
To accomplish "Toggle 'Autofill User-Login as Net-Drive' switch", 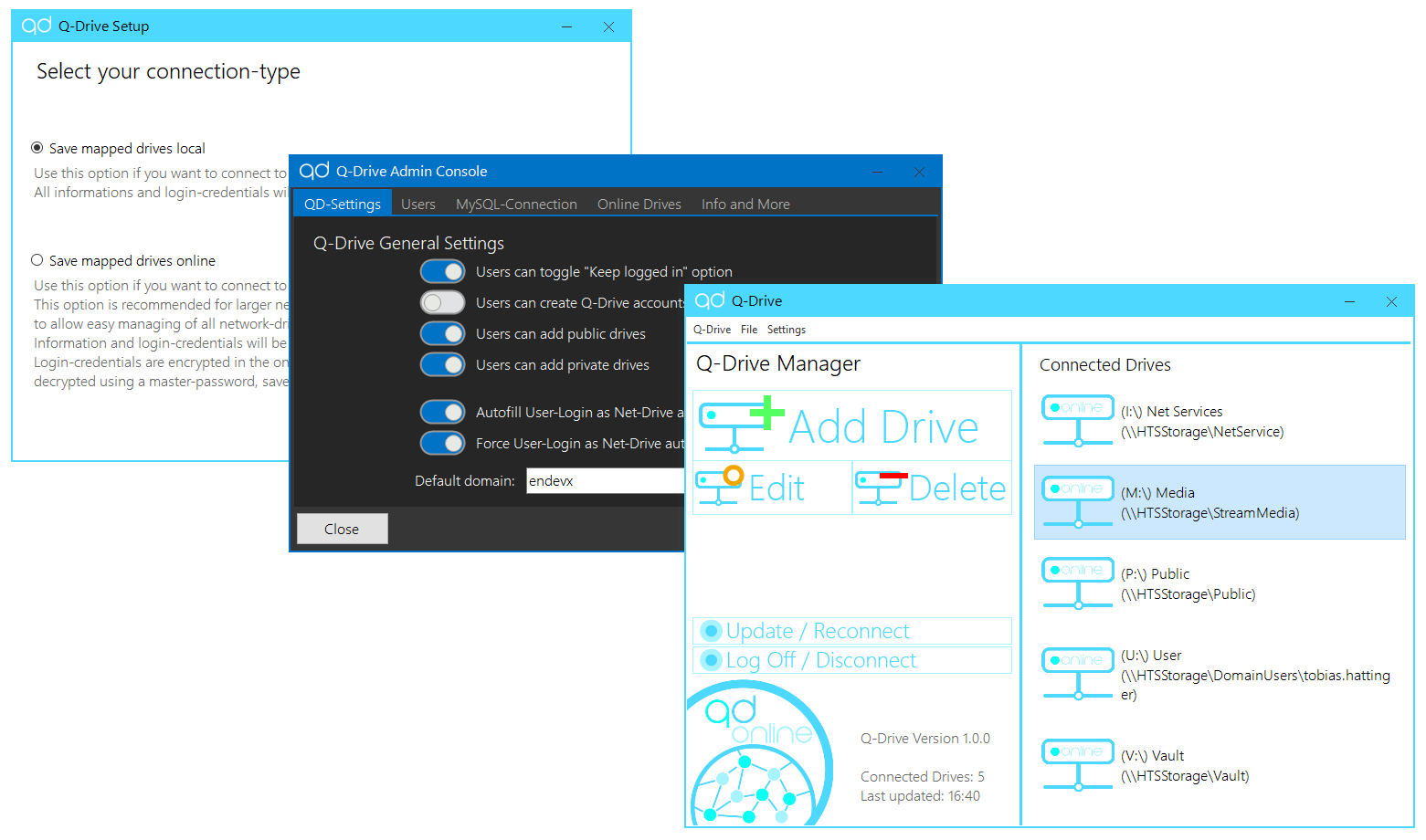I will click(x=443, y=412).
